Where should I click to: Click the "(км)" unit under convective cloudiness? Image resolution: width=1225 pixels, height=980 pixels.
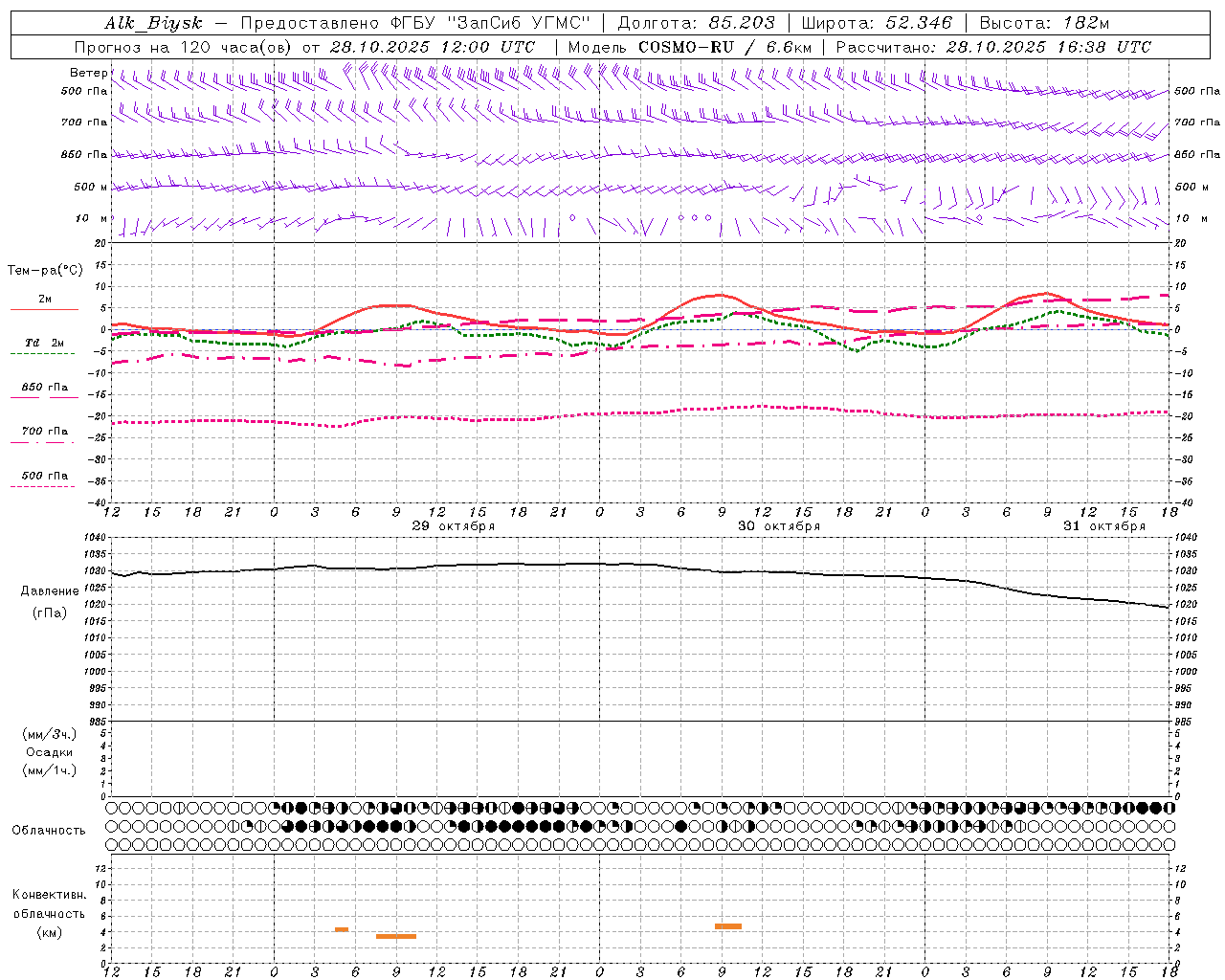[x=49, y=932]
